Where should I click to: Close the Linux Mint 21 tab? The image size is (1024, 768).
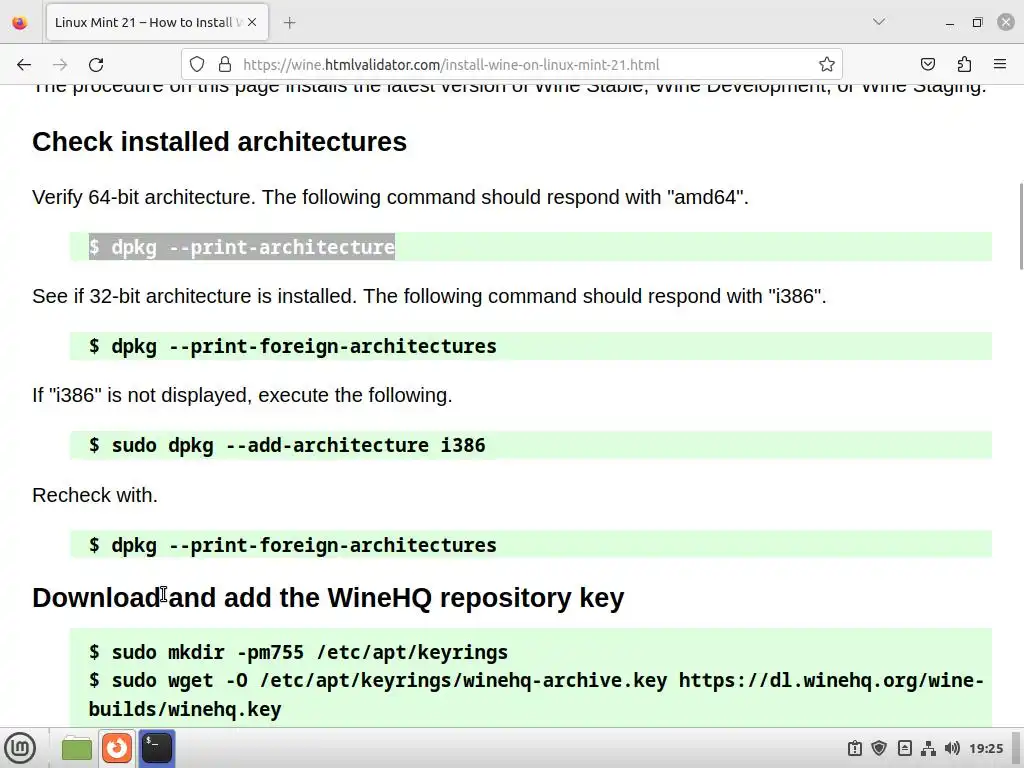[x=250, y=22]
